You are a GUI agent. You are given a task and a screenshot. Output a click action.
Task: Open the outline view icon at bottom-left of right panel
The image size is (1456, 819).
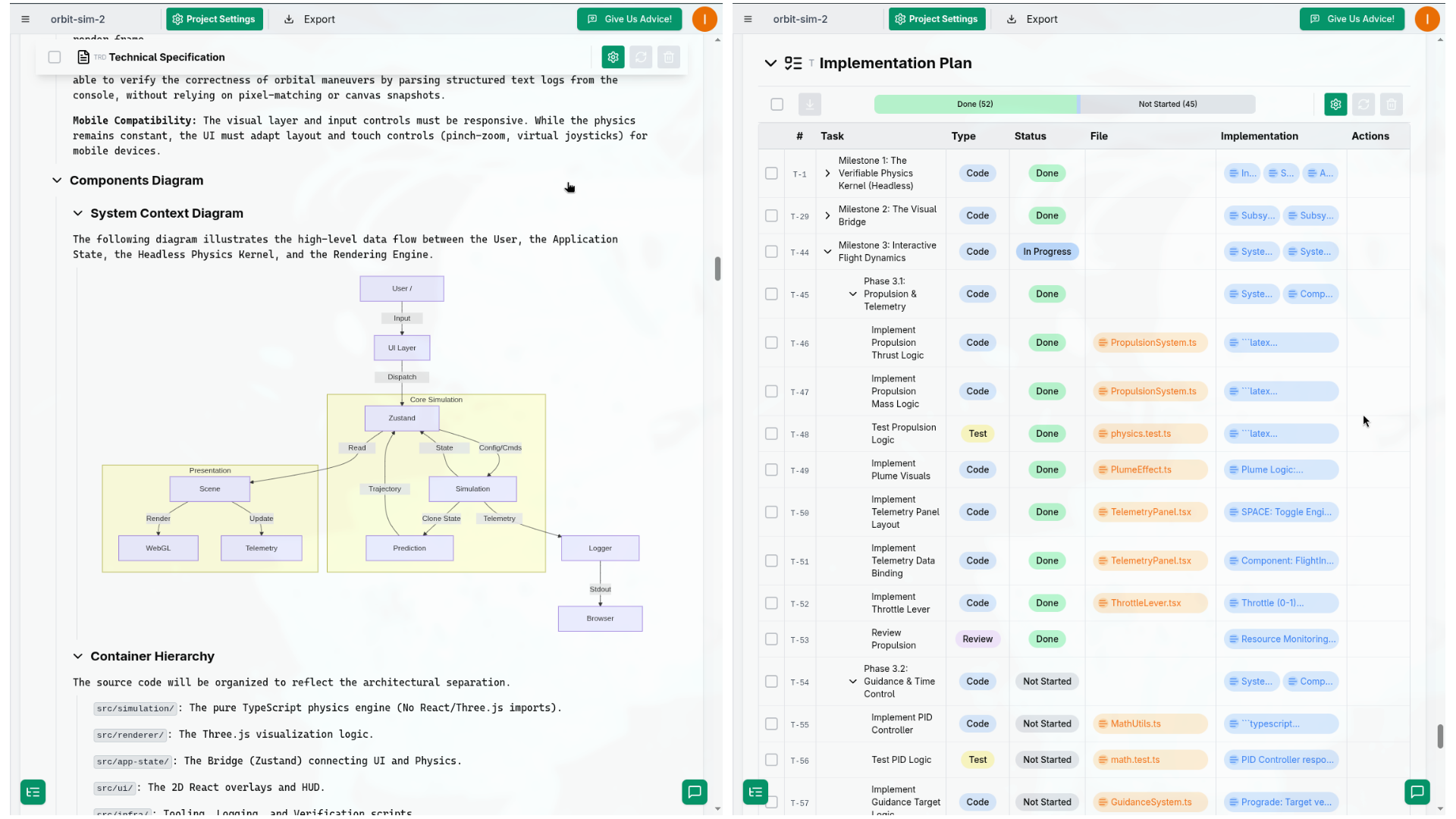pyautogui.click(x=755, y=792)
